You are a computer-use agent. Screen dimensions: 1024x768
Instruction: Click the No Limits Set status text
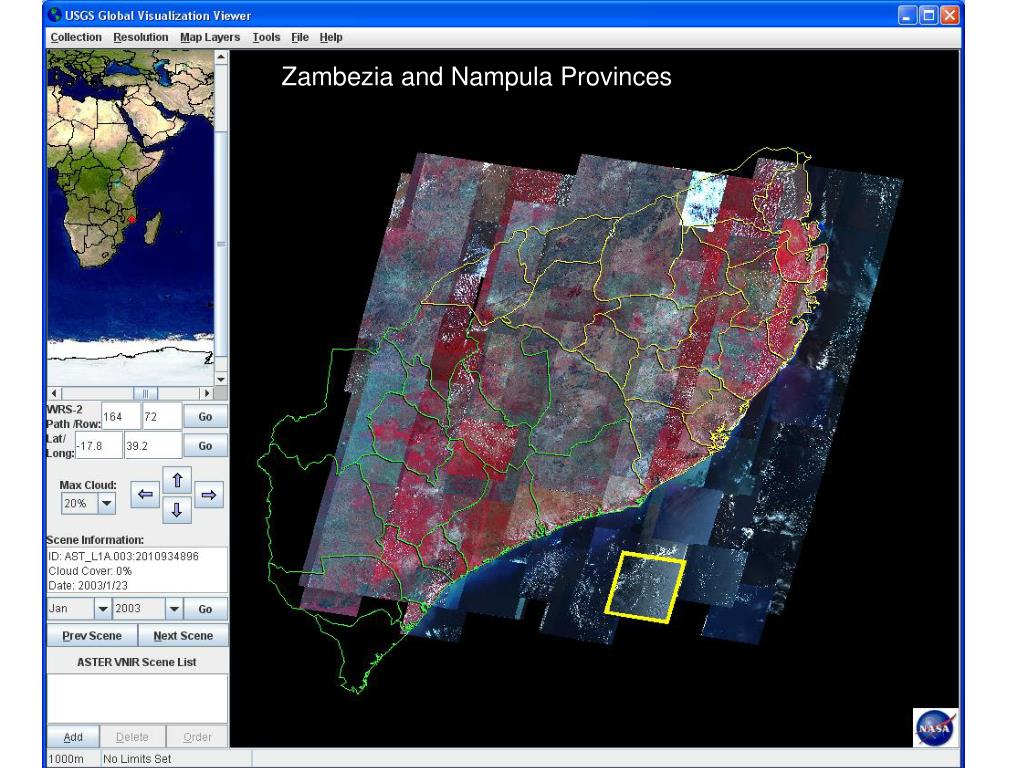tap(136, 759)
